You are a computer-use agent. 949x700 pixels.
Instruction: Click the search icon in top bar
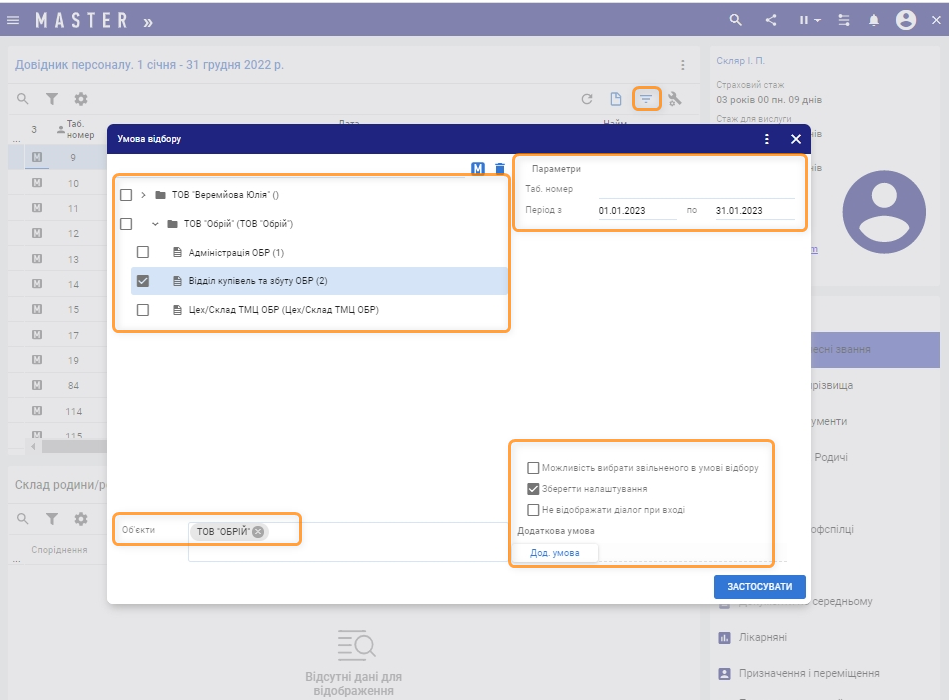(736, 20)
